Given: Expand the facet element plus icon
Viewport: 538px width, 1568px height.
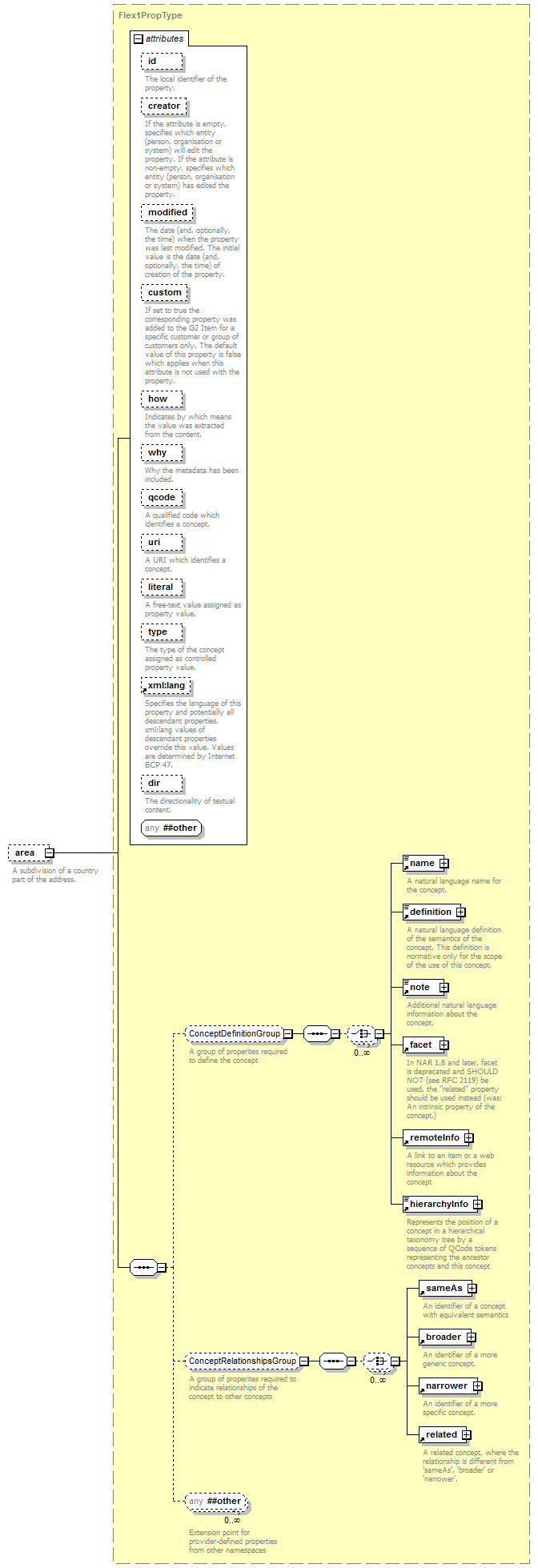Looking at the screenshot, I should [x=444, y=1045].
